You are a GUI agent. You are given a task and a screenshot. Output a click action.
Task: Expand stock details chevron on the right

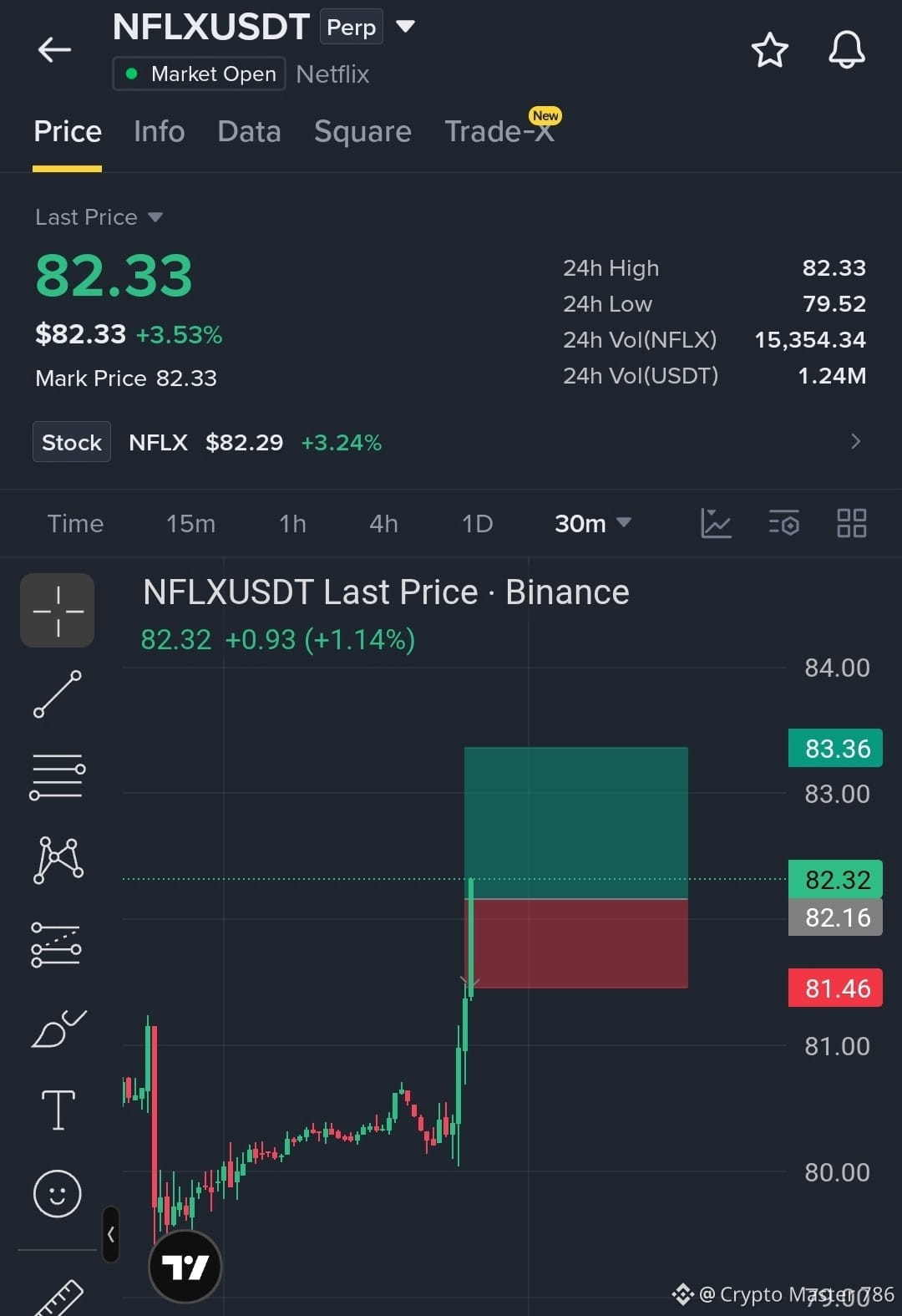[855, 441]
